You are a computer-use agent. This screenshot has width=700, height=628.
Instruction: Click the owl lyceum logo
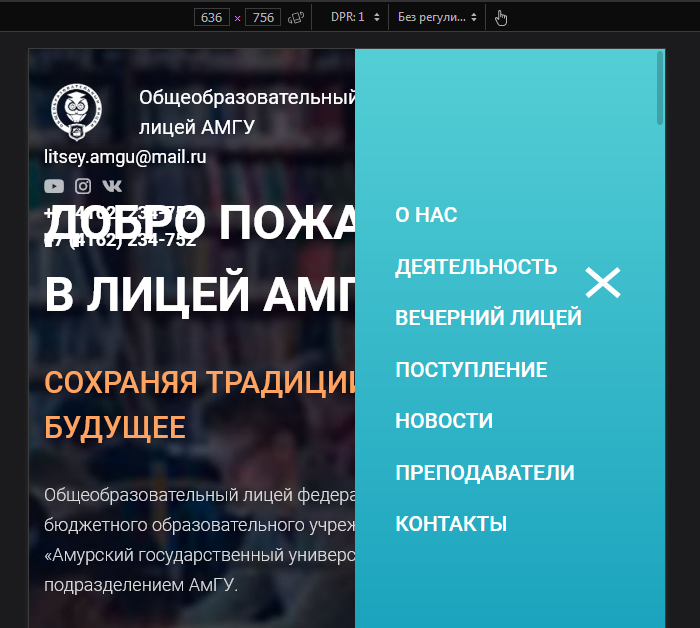[76, 111]
